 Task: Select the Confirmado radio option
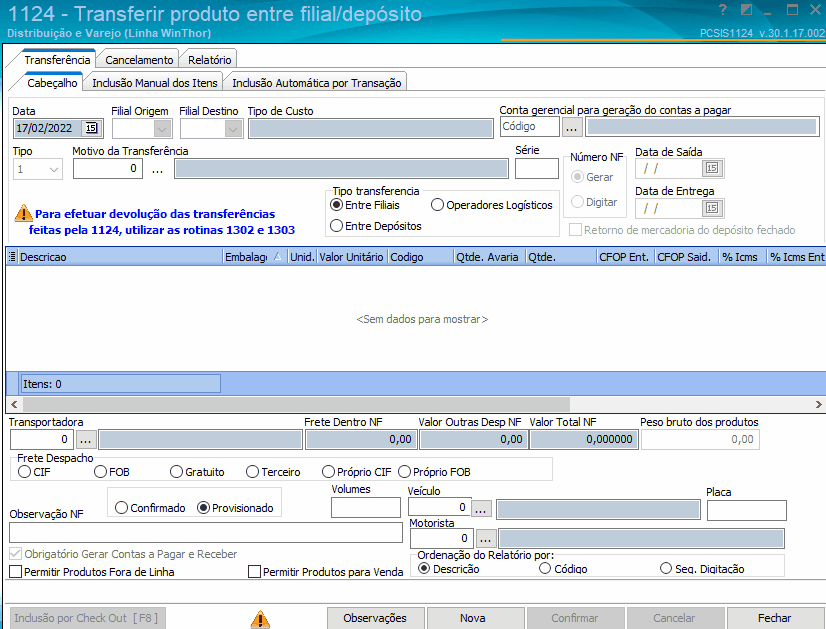coord(150,508)
